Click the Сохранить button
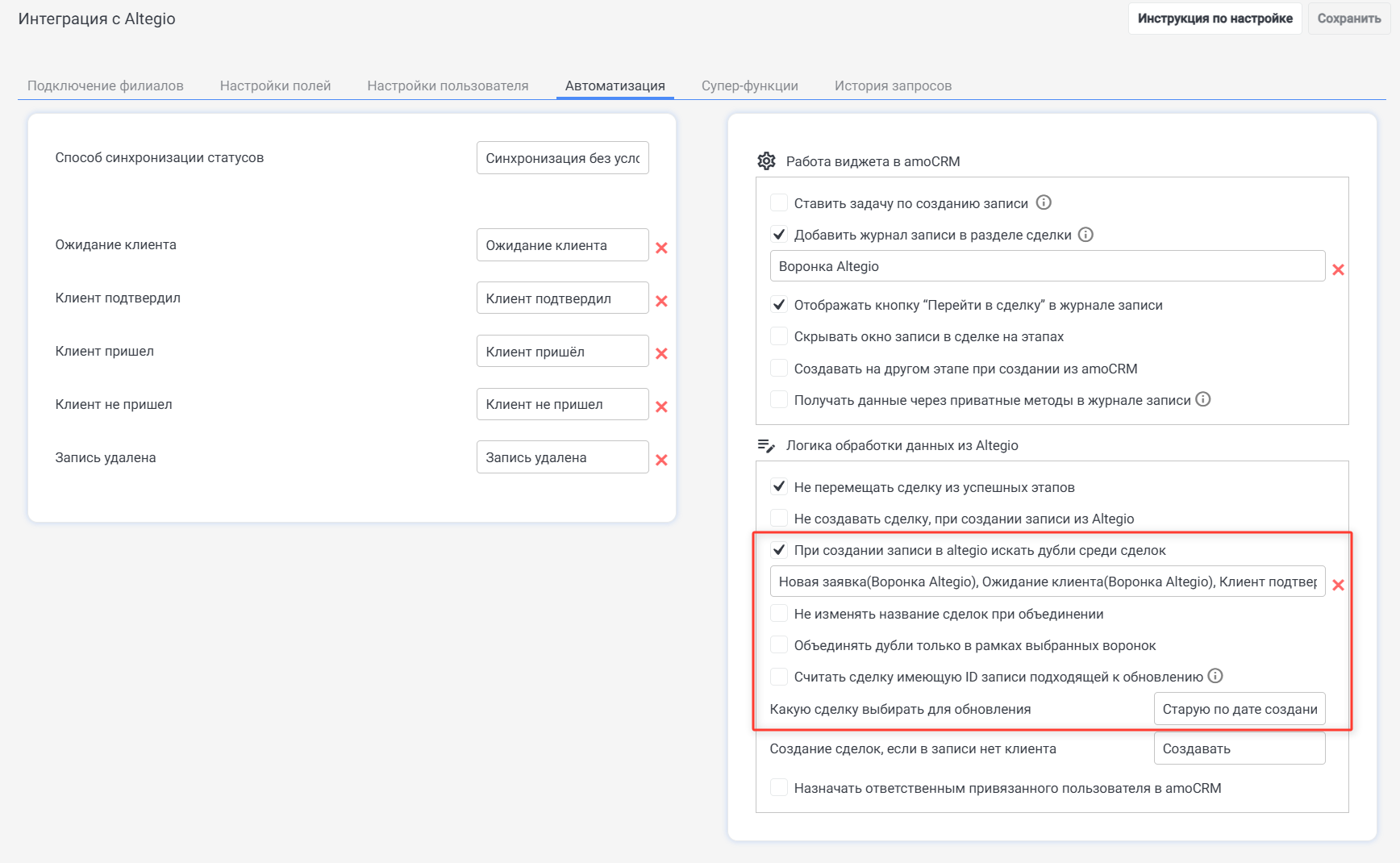This screenshot has height=863, width=1400. [1349, 19]
